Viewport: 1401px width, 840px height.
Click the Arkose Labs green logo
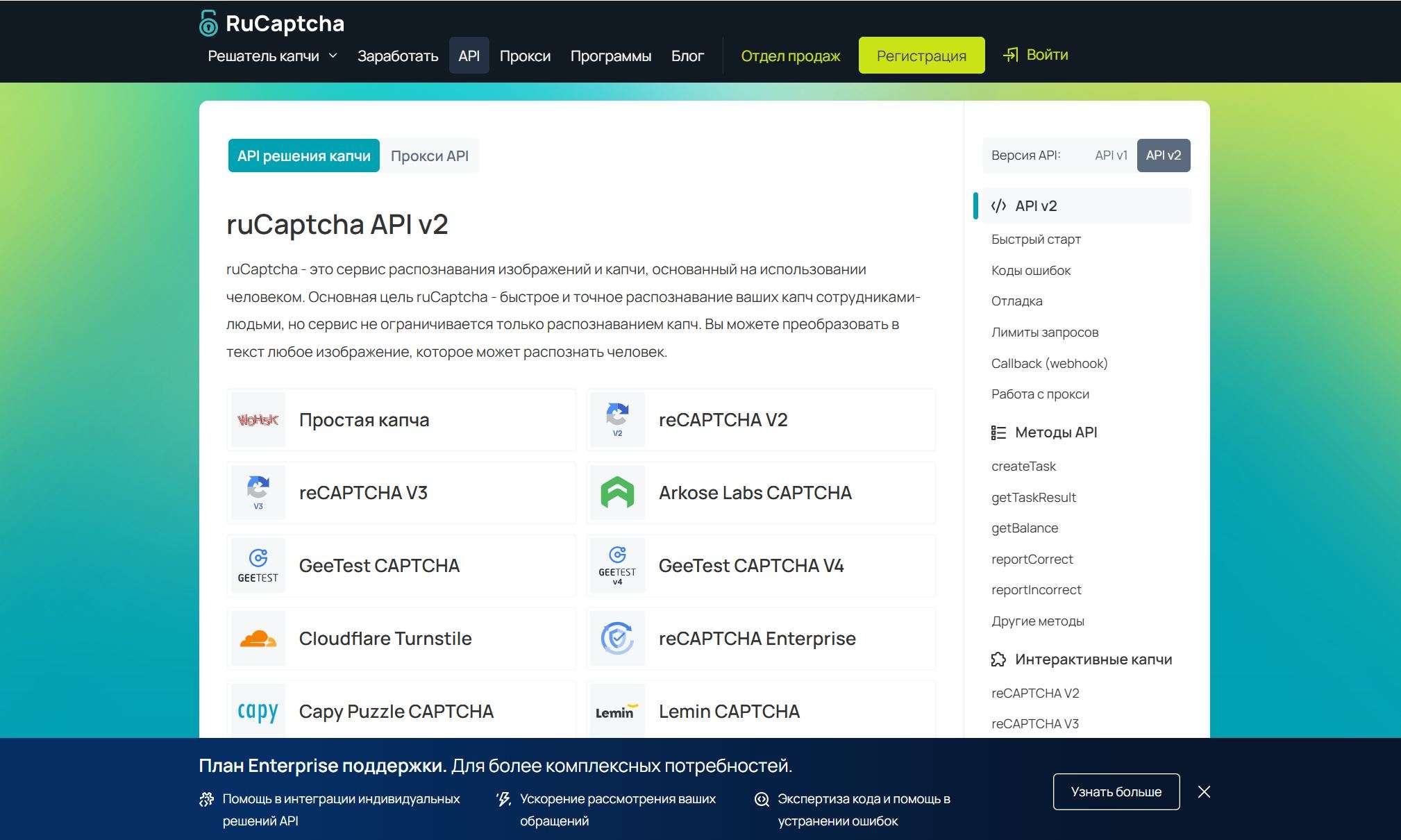617,493
